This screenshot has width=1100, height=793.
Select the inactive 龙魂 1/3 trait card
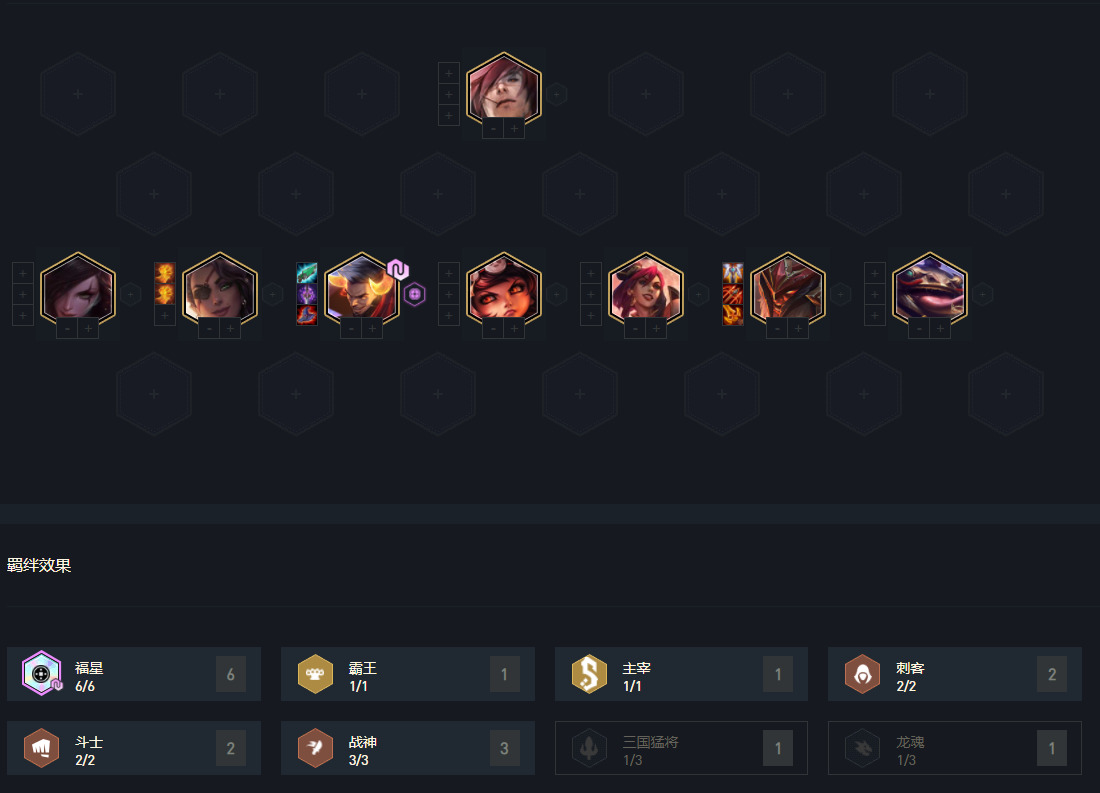pos(955,747)
